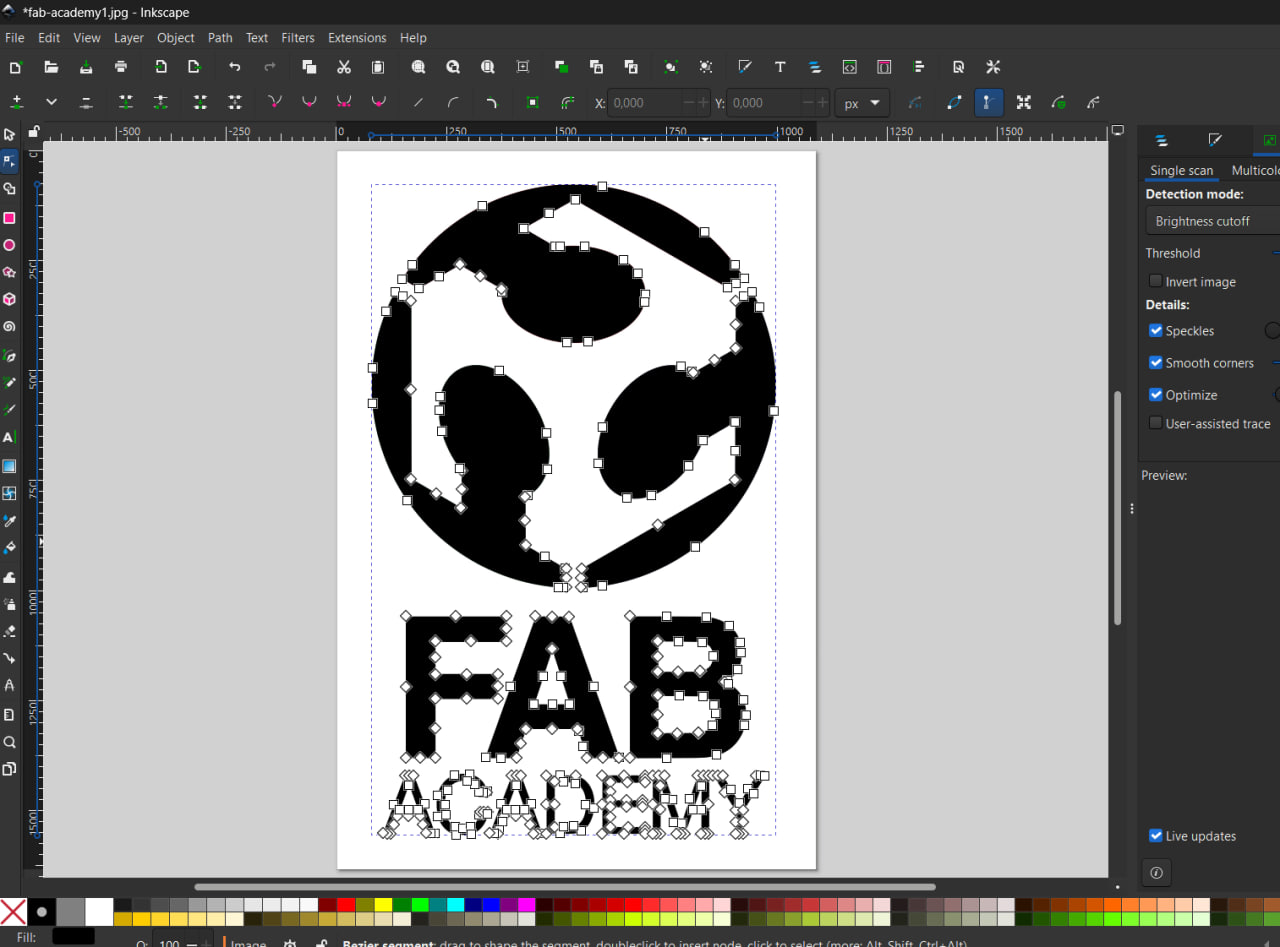Viewport: 1280px width, 947px height.
Task: Pick the Color Dropper tool
Action: coord(9,520)
